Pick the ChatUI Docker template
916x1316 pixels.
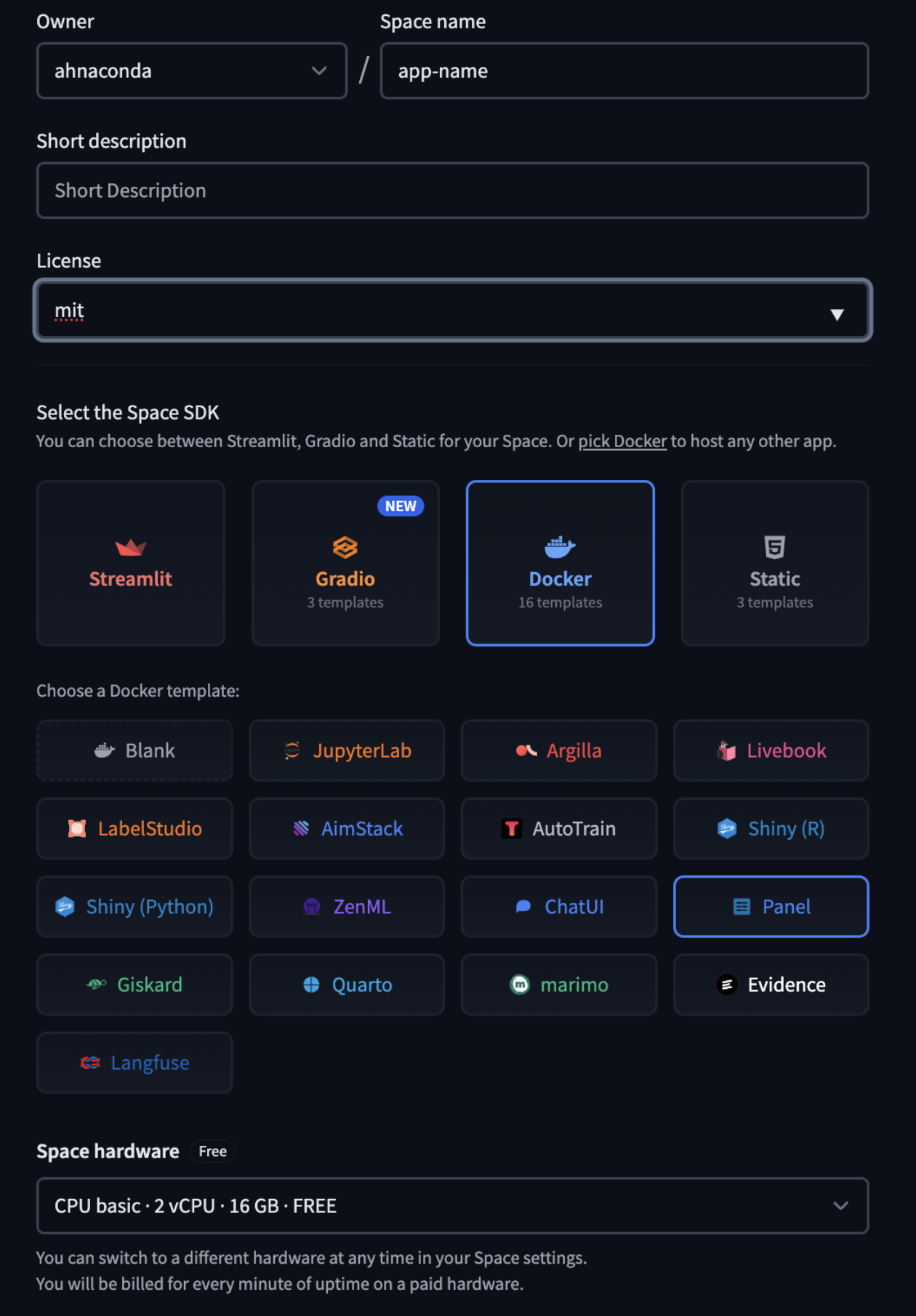click(559, 907)
